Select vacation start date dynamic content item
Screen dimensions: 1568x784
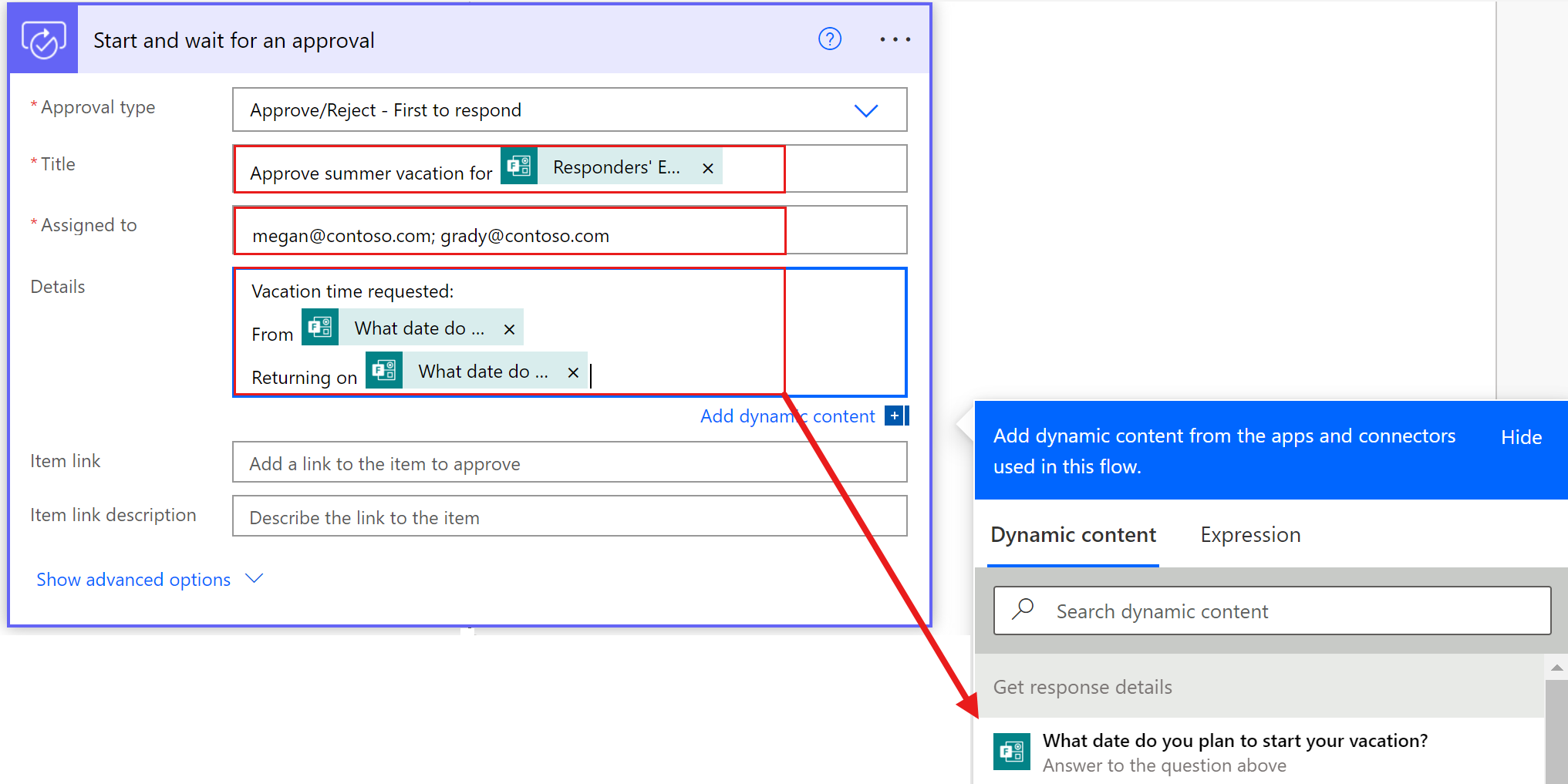[x=1259, y=752]
